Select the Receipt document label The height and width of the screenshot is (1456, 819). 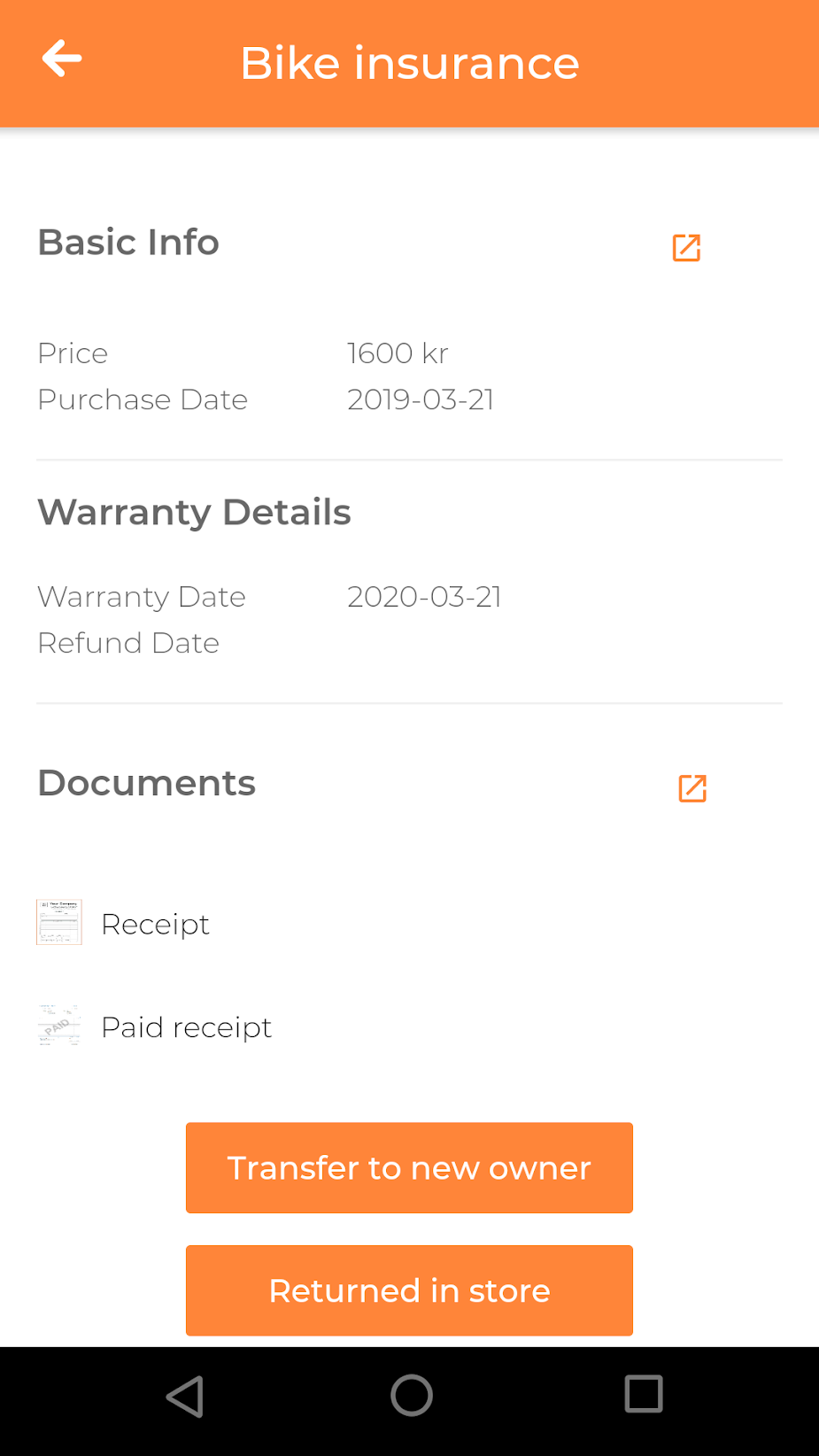coord(155,925)
